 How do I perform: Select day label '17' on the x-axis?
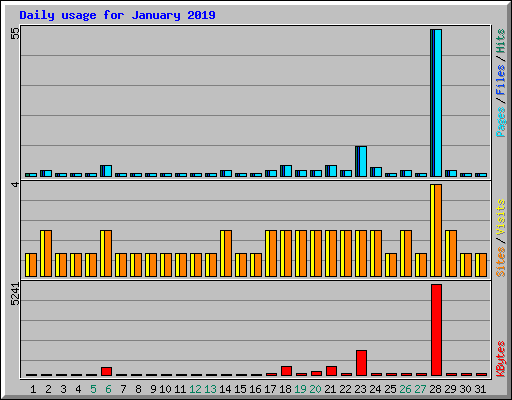pyautogui.click(x=270, y=389)
